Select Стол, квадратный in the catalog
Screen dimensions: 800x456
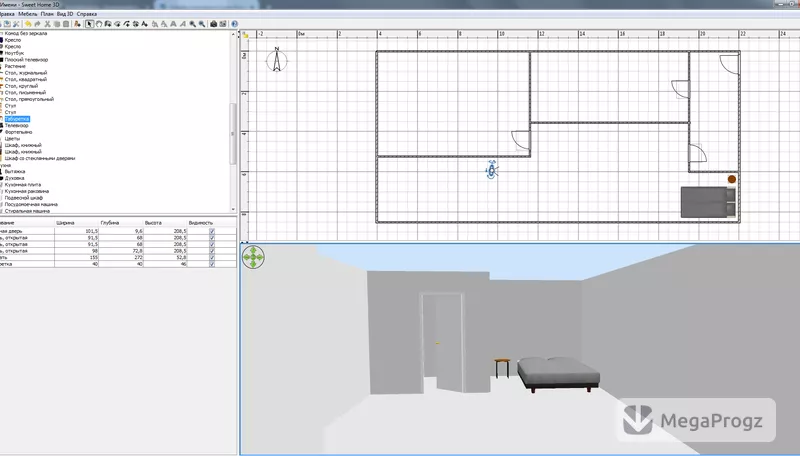[x=26, y=80]
